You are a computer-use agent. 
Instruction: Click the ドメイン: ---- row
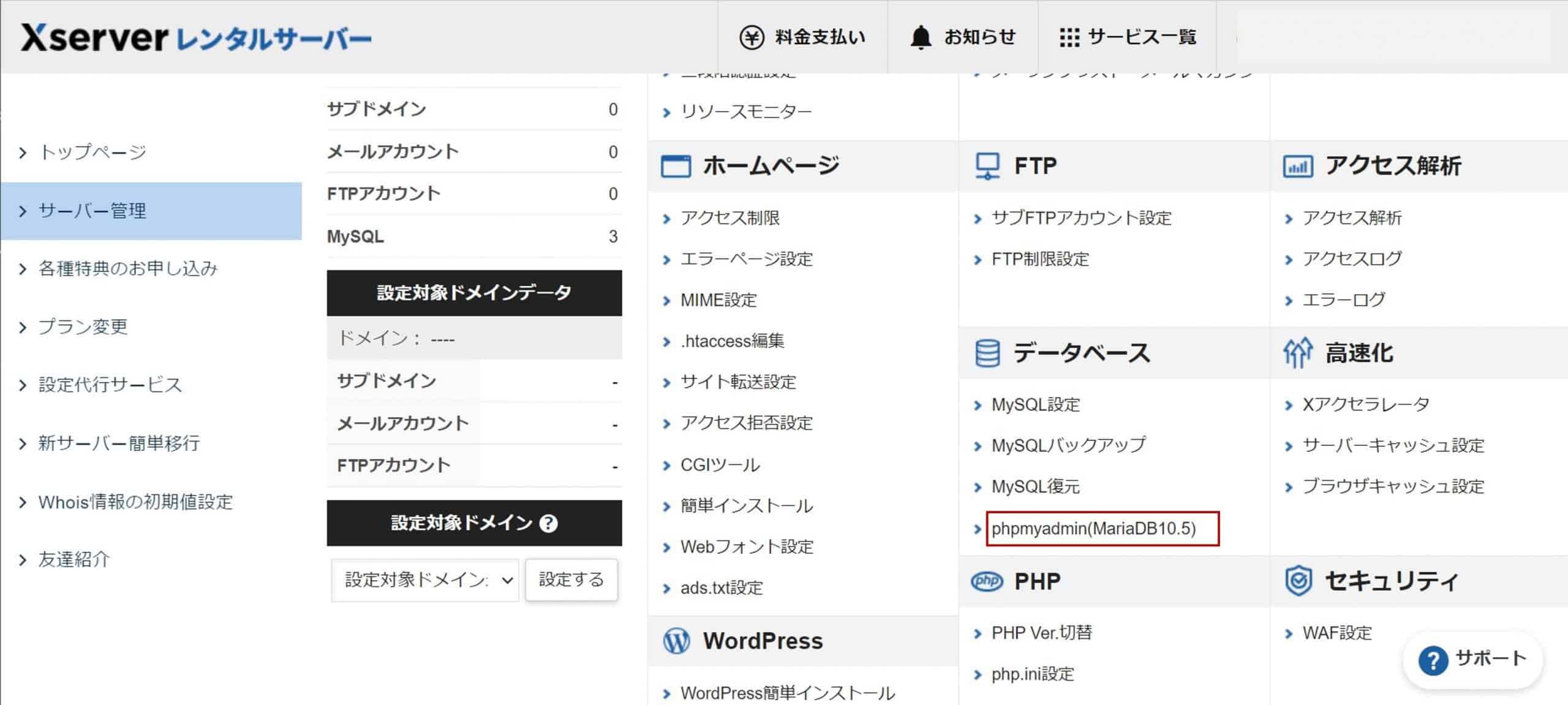[474, 338]
